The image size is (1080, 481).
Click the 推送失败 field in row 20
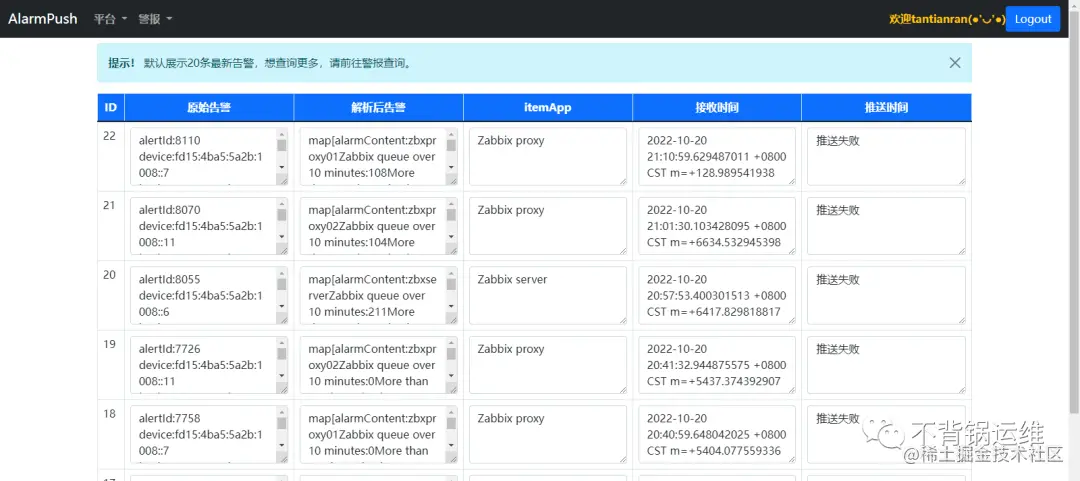pos(886,296)
